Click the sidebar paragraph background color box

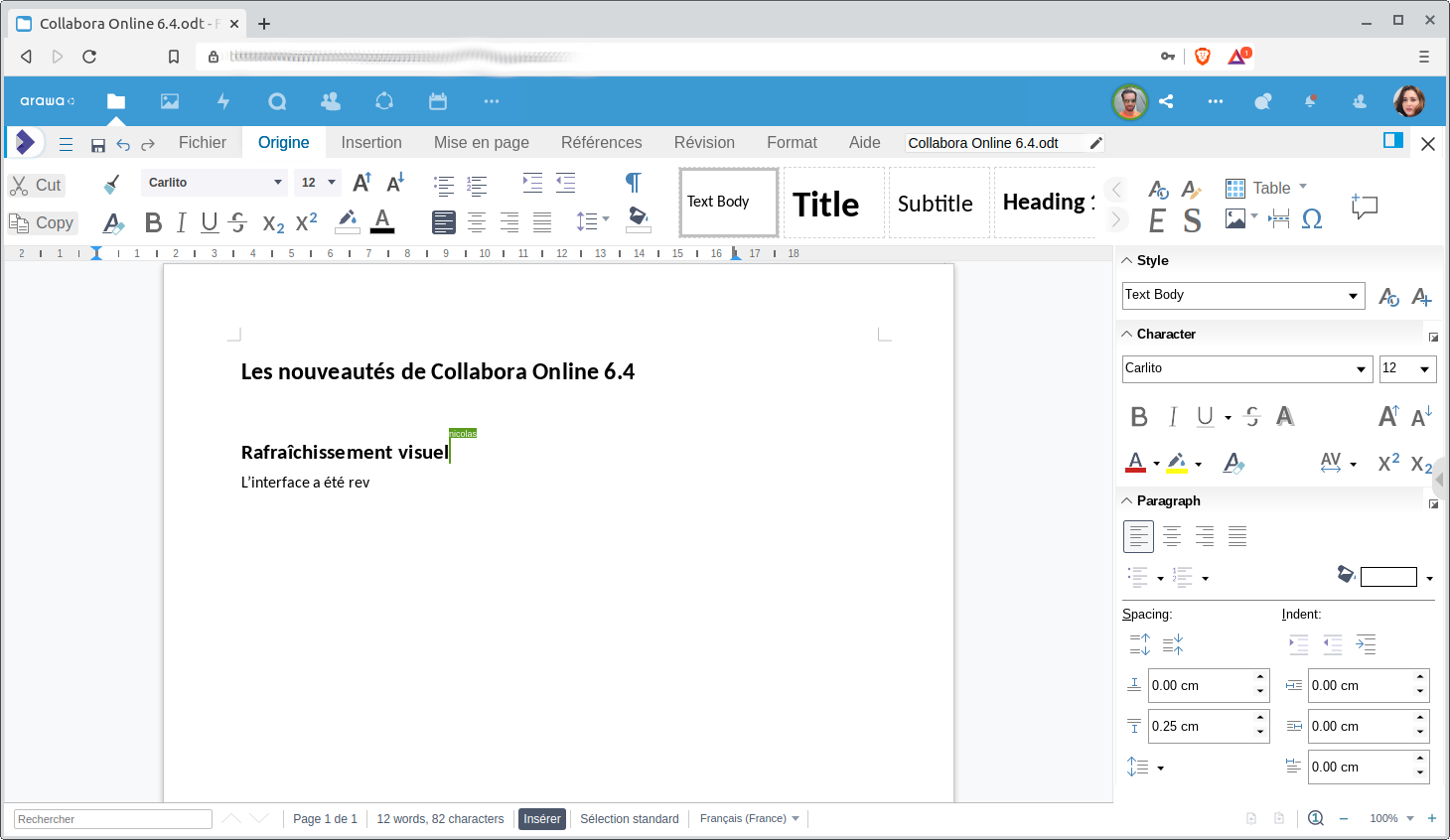coord(1388,577)
